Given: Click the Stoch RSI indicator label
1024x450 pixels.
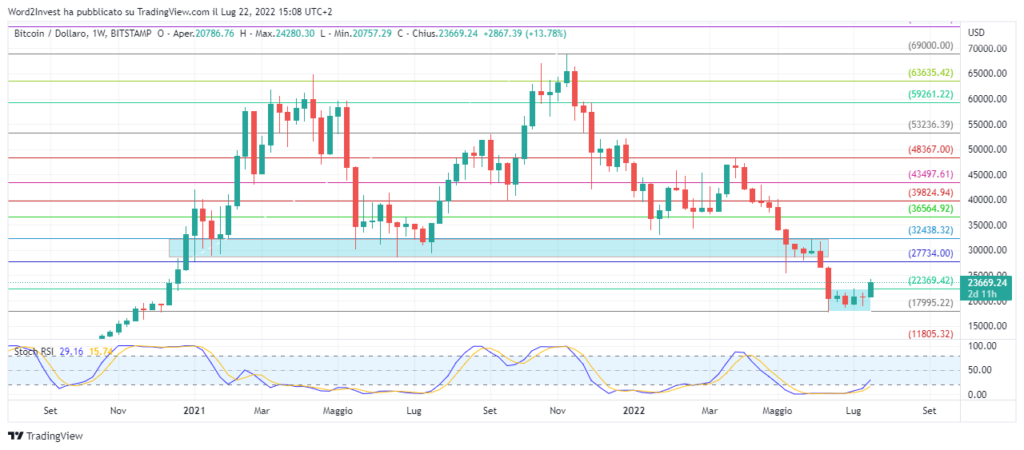Looking at the screenshot, I should [x=33, y=352].
